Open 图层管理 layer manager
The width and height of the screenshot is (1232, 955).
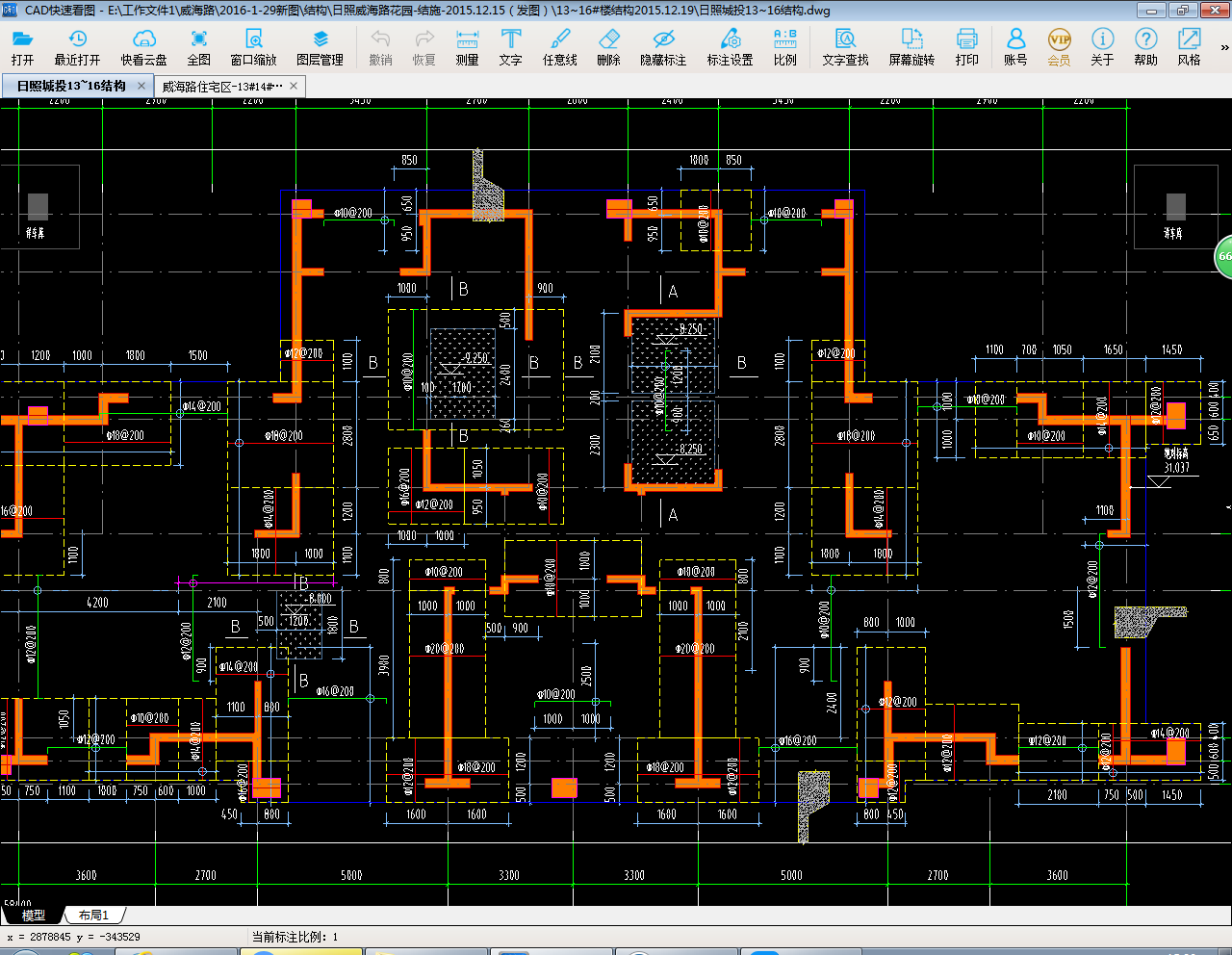coord(320,47)
